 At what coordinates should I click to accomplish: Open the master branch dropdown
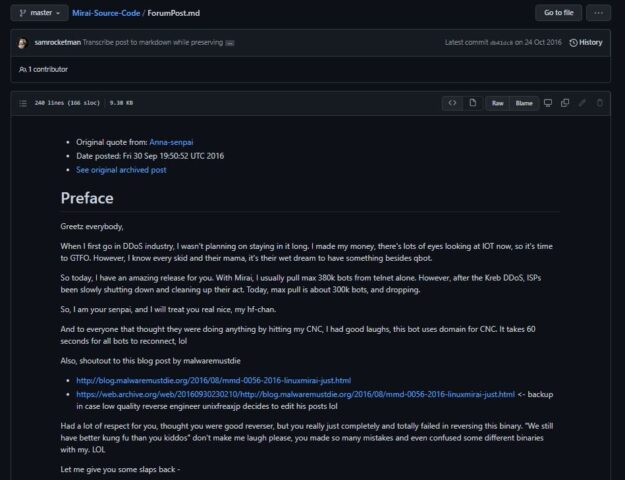[x=39, y=13]
